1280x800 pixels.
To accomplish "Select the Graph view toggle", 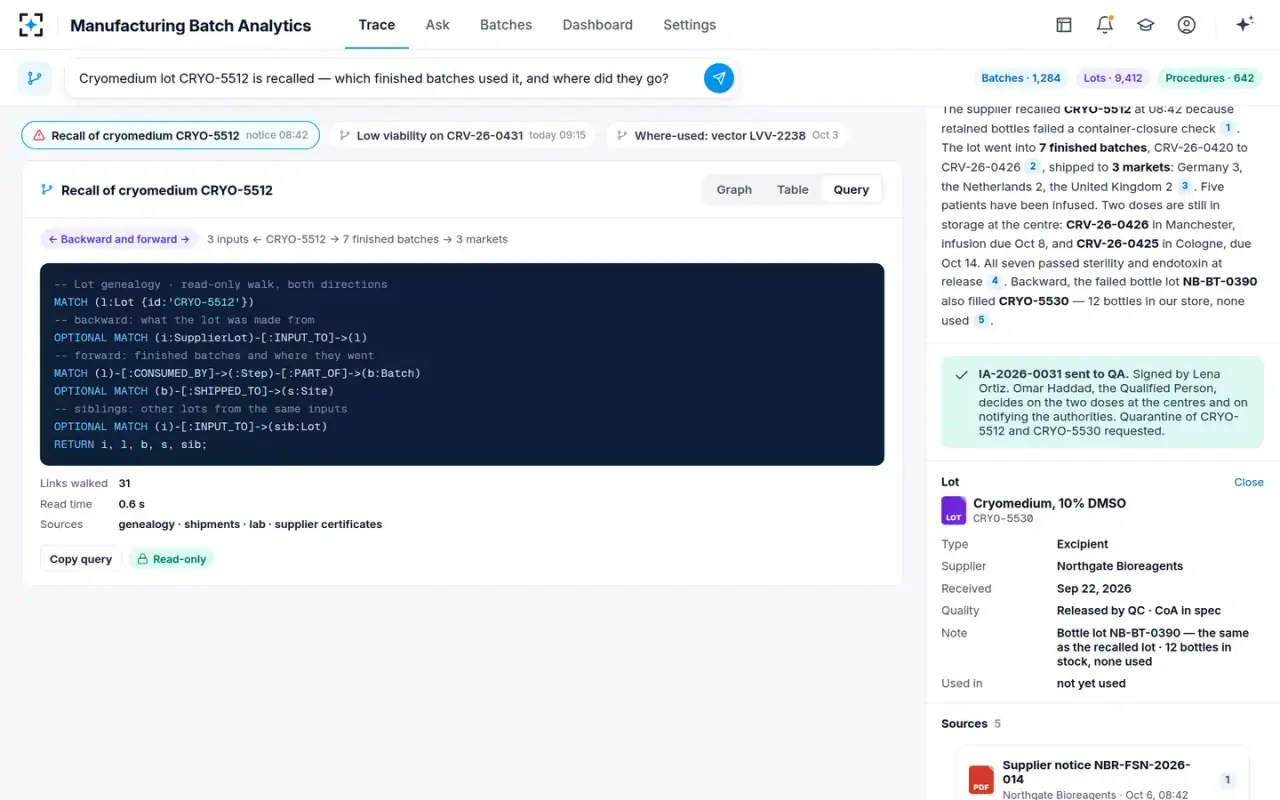I will 734,190.
